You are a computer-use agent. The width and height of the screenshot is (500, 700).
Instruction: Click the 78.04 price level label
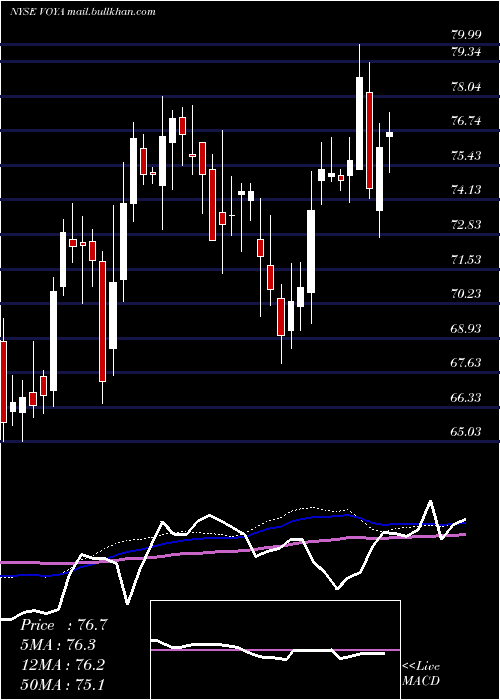tap(466, 86)
